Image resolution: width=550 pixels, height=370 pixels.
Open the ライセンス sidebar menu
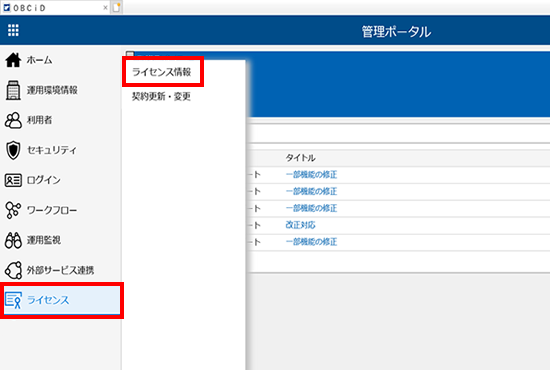tap(62, 300)
